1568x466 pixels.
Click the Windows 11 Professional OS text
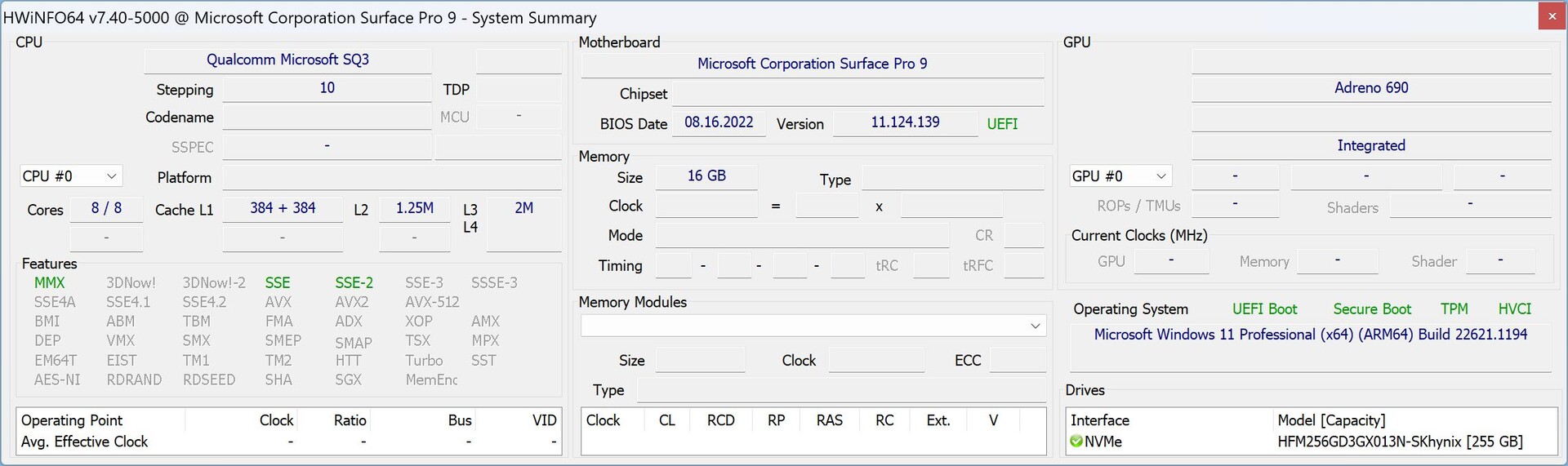(1310, 335)
